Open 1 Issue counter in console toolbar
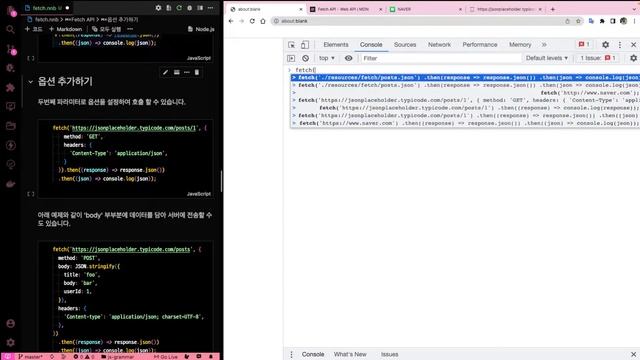The height and width of the screenshot is (360, 640). click(598, 58)
